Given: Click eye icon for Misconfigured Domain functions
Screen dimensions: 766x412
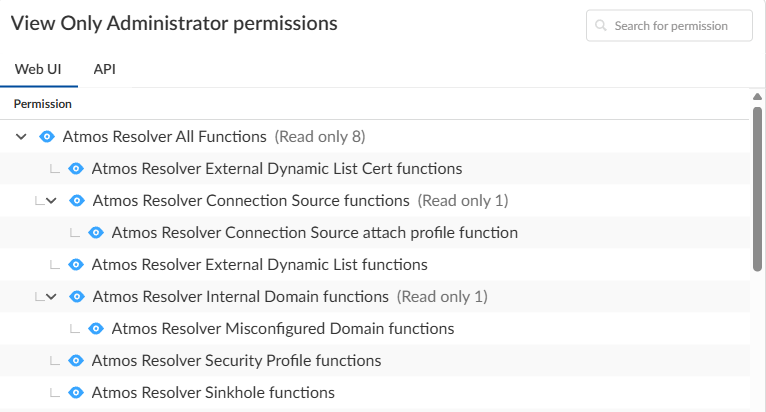Looking at the screenshot, I should (x=96, y=329).
